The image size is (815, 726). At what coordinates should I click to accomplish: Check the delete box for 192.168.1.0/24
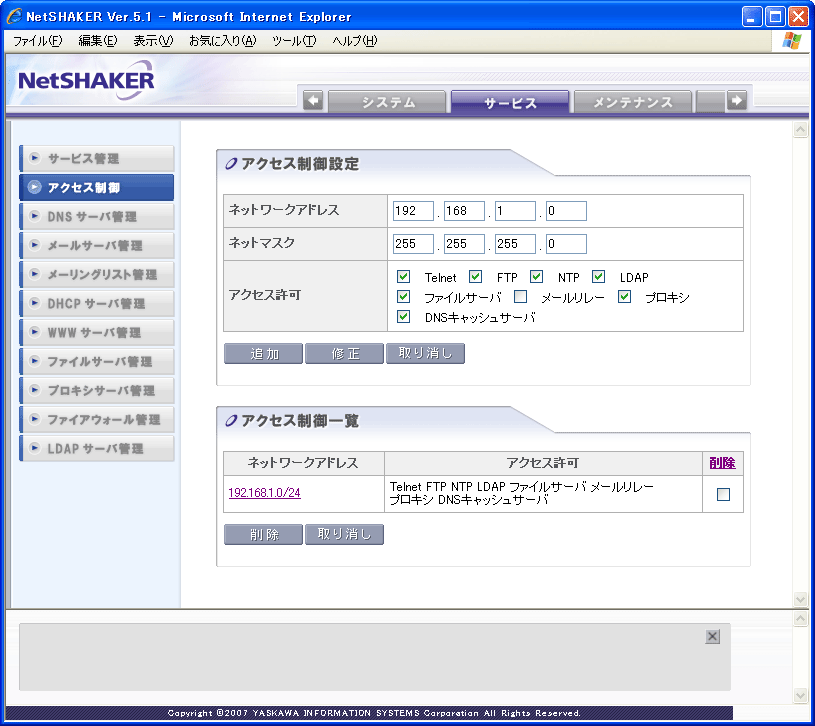[723, 494]
